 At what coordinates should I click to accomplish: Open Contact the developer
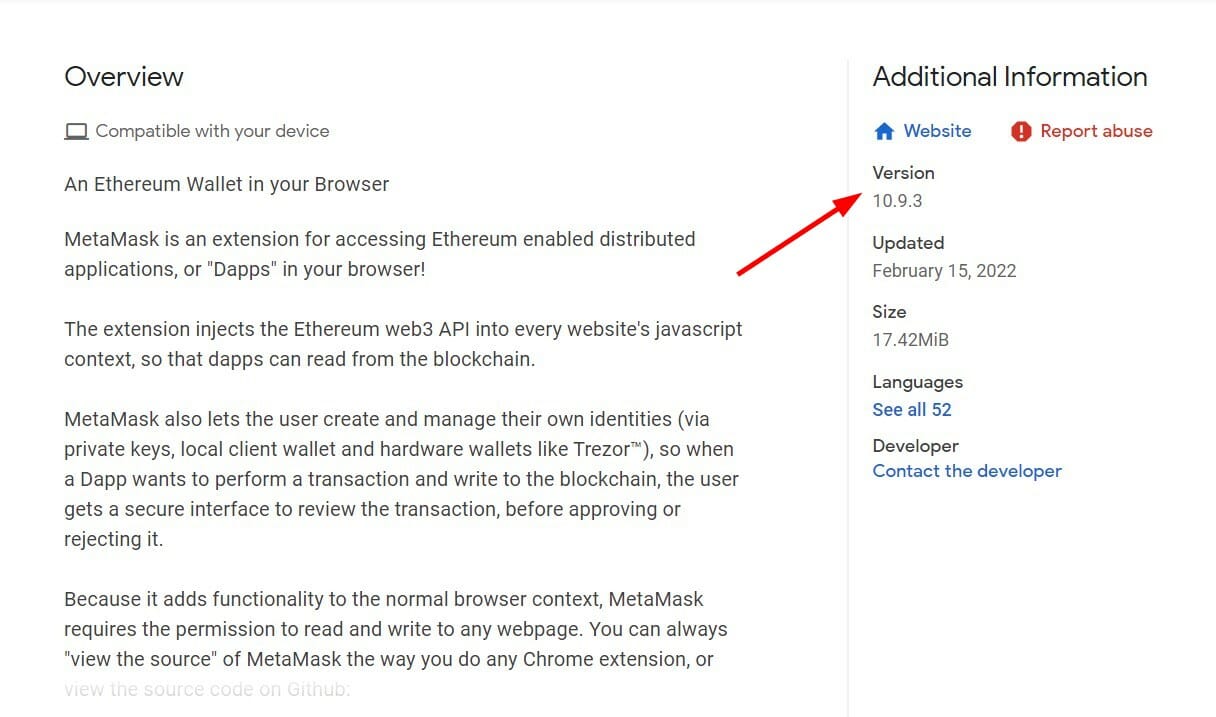pyautogui.click(x=966, y=470)
